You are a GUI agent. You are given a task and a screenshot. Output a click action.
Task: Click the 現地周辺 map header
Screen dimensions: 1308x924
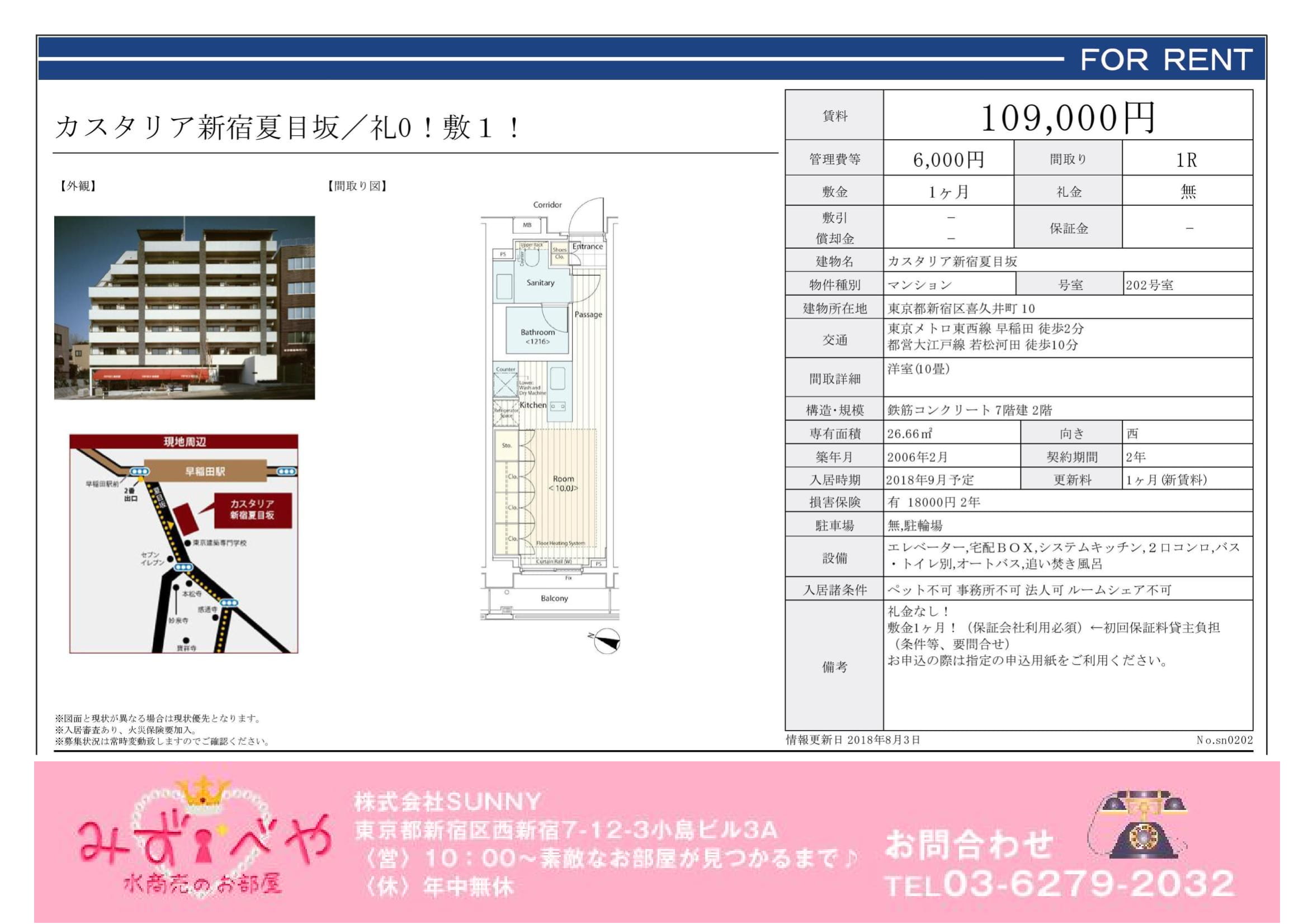tap(184, 442)
